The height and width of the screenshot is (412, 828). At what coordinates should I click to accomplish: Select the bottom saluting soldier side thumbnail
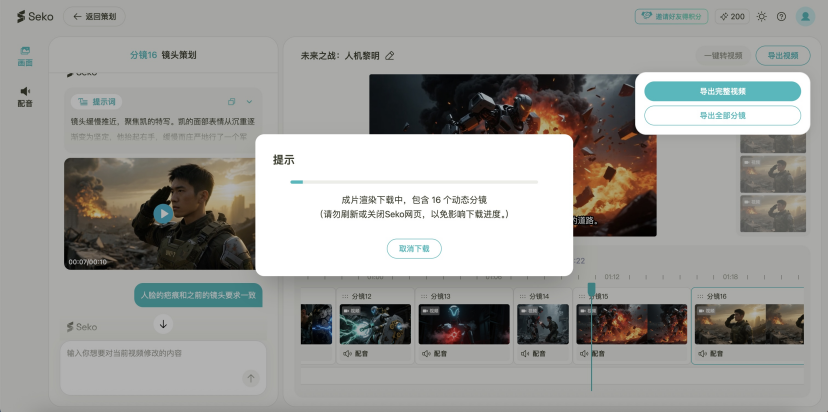coord(773,213)
